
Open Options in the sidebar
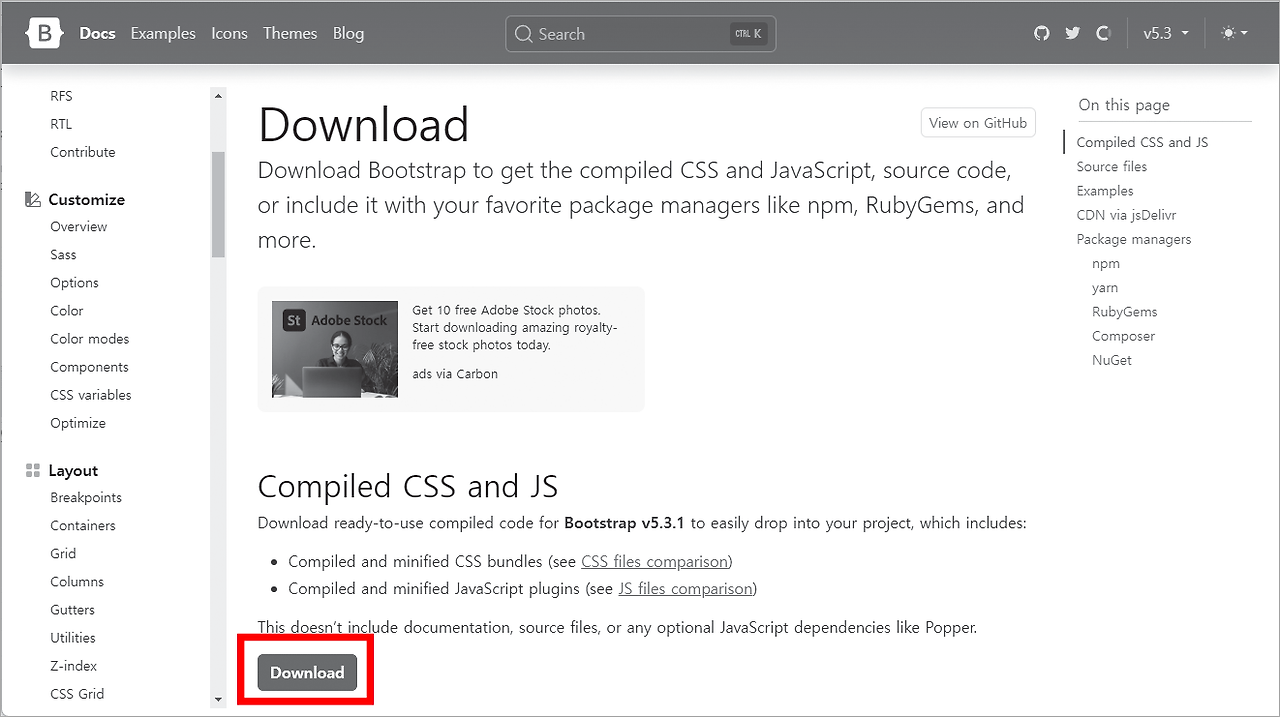(x=75, y=283)
